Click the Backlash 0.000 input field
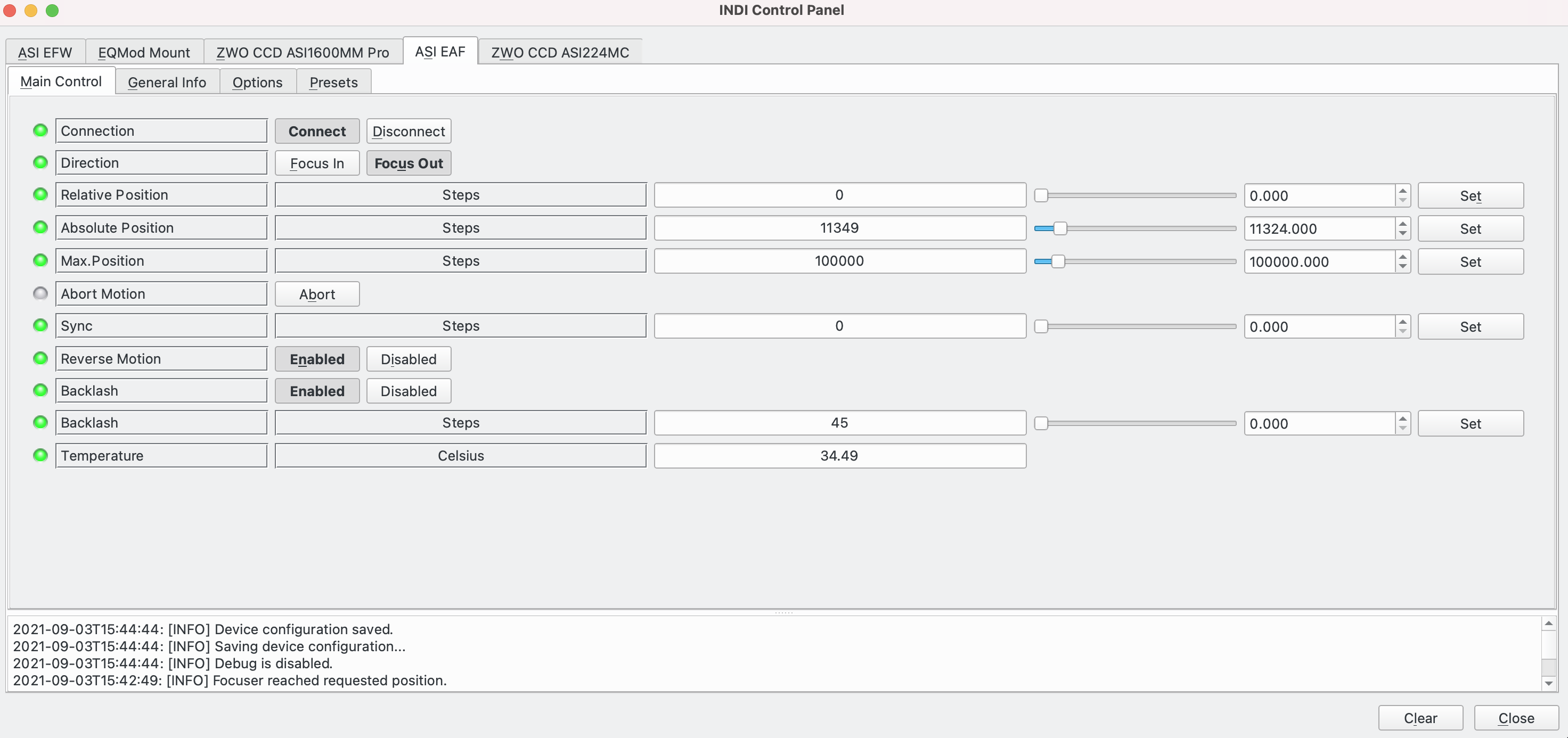1568x738 pixels. point(1320,423)
